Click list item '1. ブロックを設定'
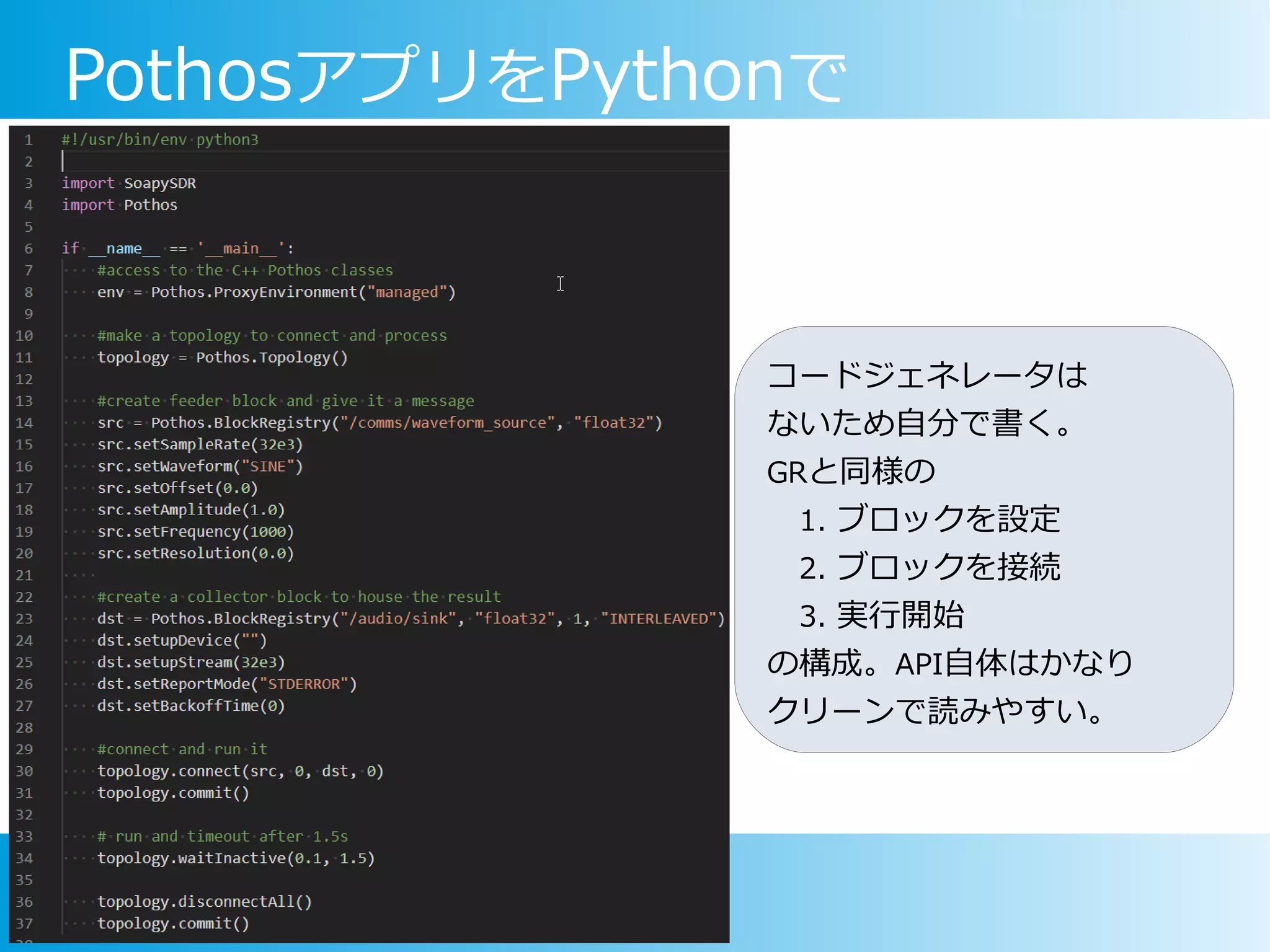The height and width of the screenshot is (952, 1270). tap(930, 519)
